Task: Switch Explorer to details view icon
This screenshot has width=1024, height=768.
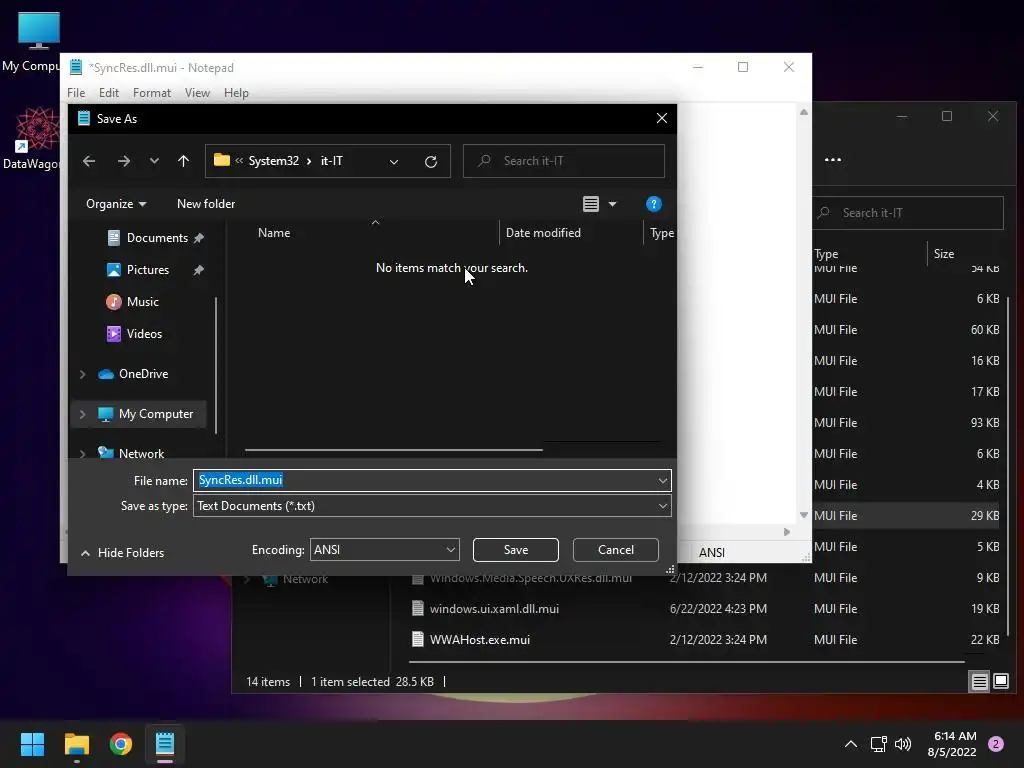Action: [x=980, y=682]
